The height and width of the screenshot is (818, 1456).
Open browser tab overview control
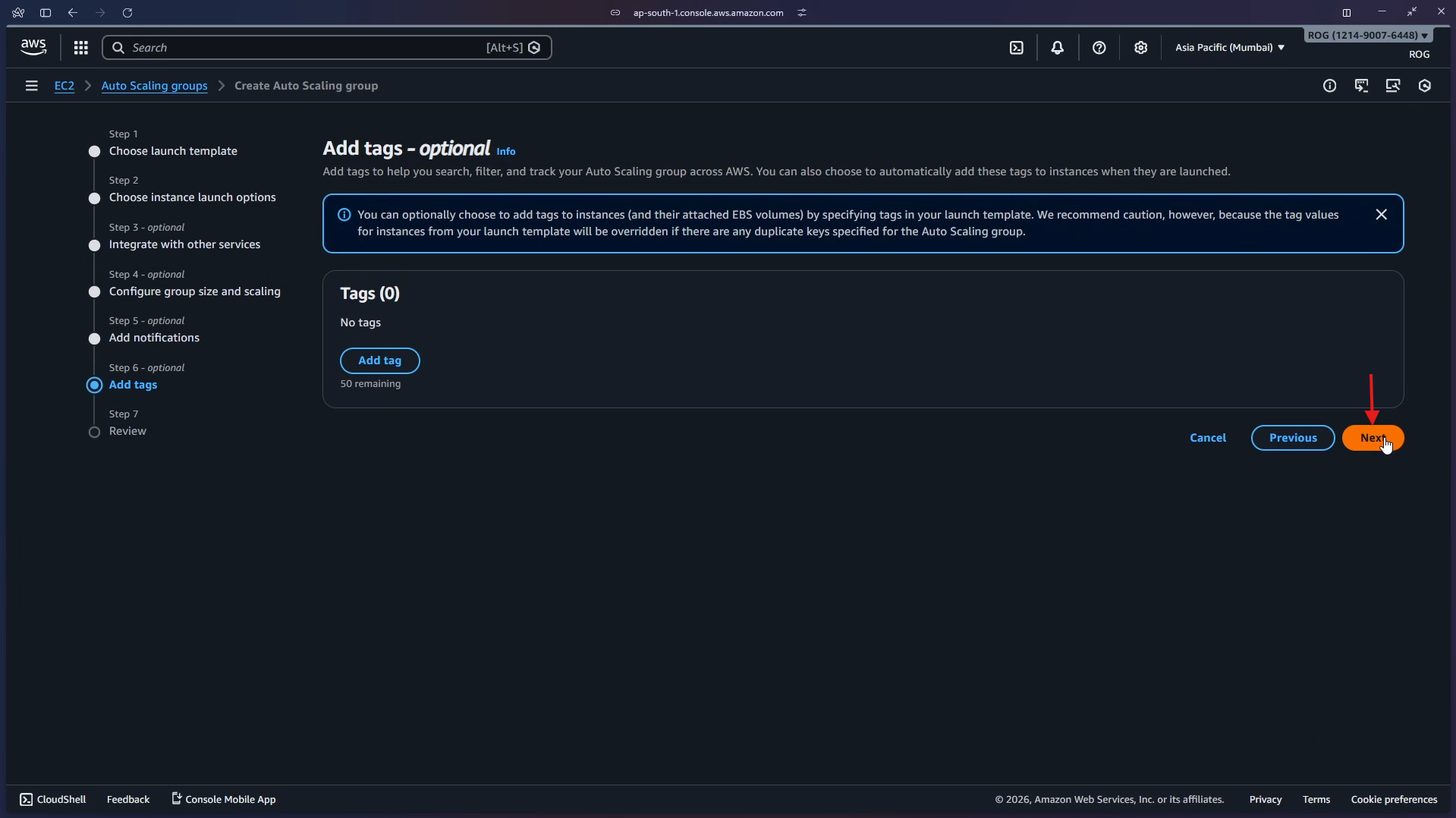coord(1346,12)
